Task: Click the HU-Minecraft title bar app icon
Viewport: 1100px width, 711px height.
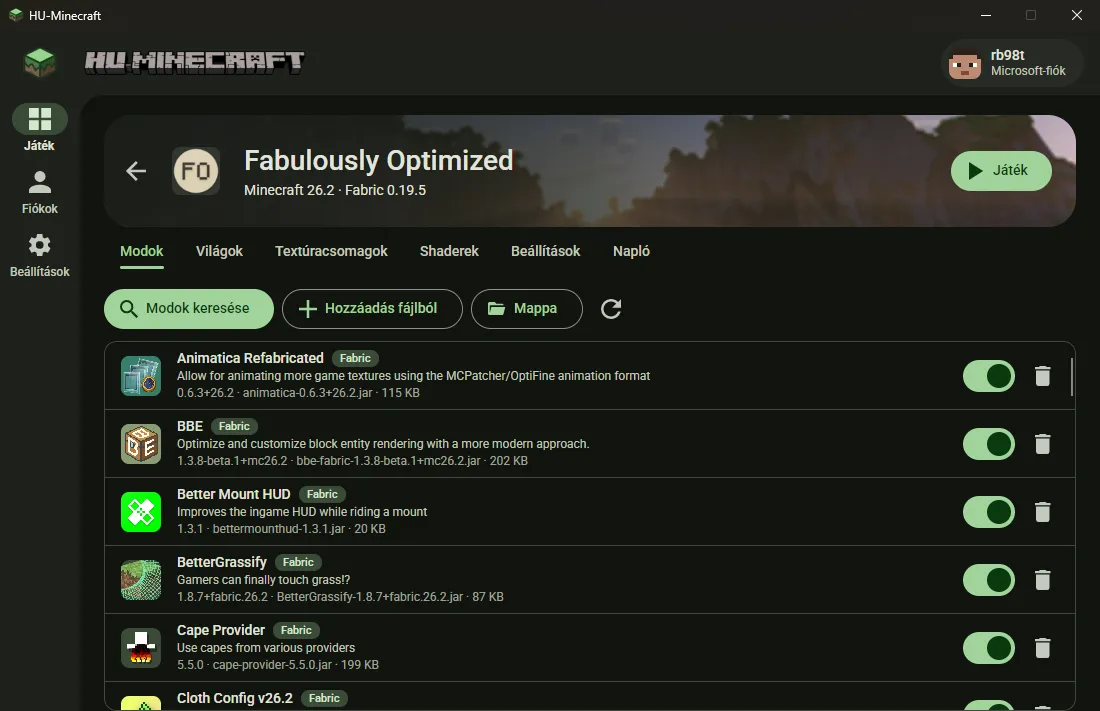Action: pos(15,15)
